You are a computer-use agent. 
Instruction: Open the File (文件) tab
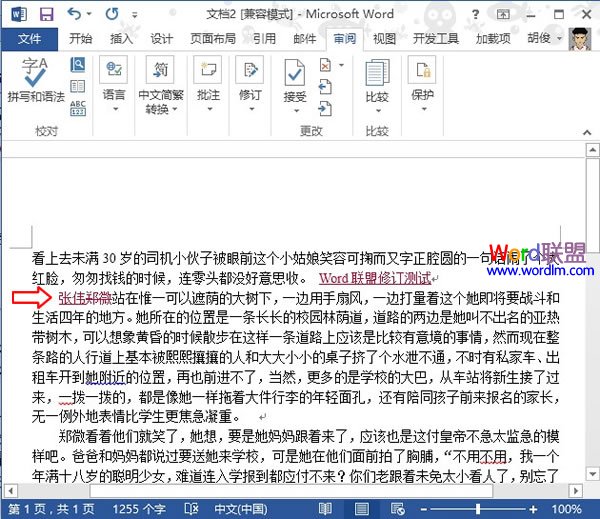(30, 39)
